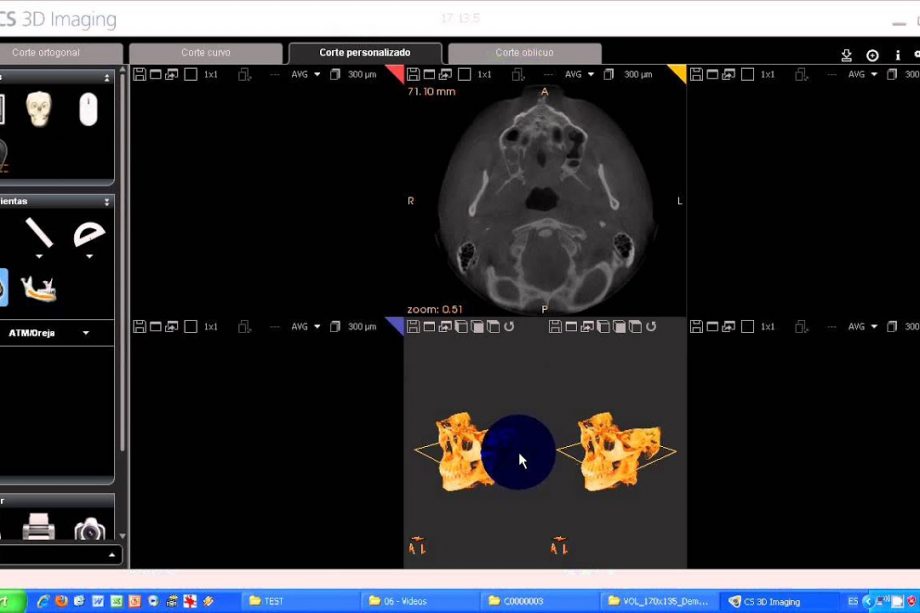Open TEST folder in the taskbar
This screenshot has width=920, height=613.
[x=299, y=601]
